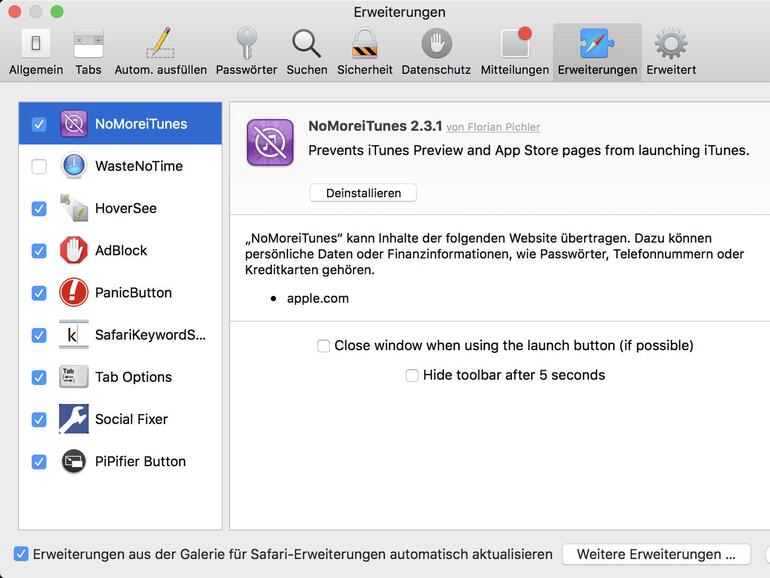This screenshot has height=578, width=770.
Task: Select the NoMoreiTunes icon in the list
Action: tap(74, 123)
